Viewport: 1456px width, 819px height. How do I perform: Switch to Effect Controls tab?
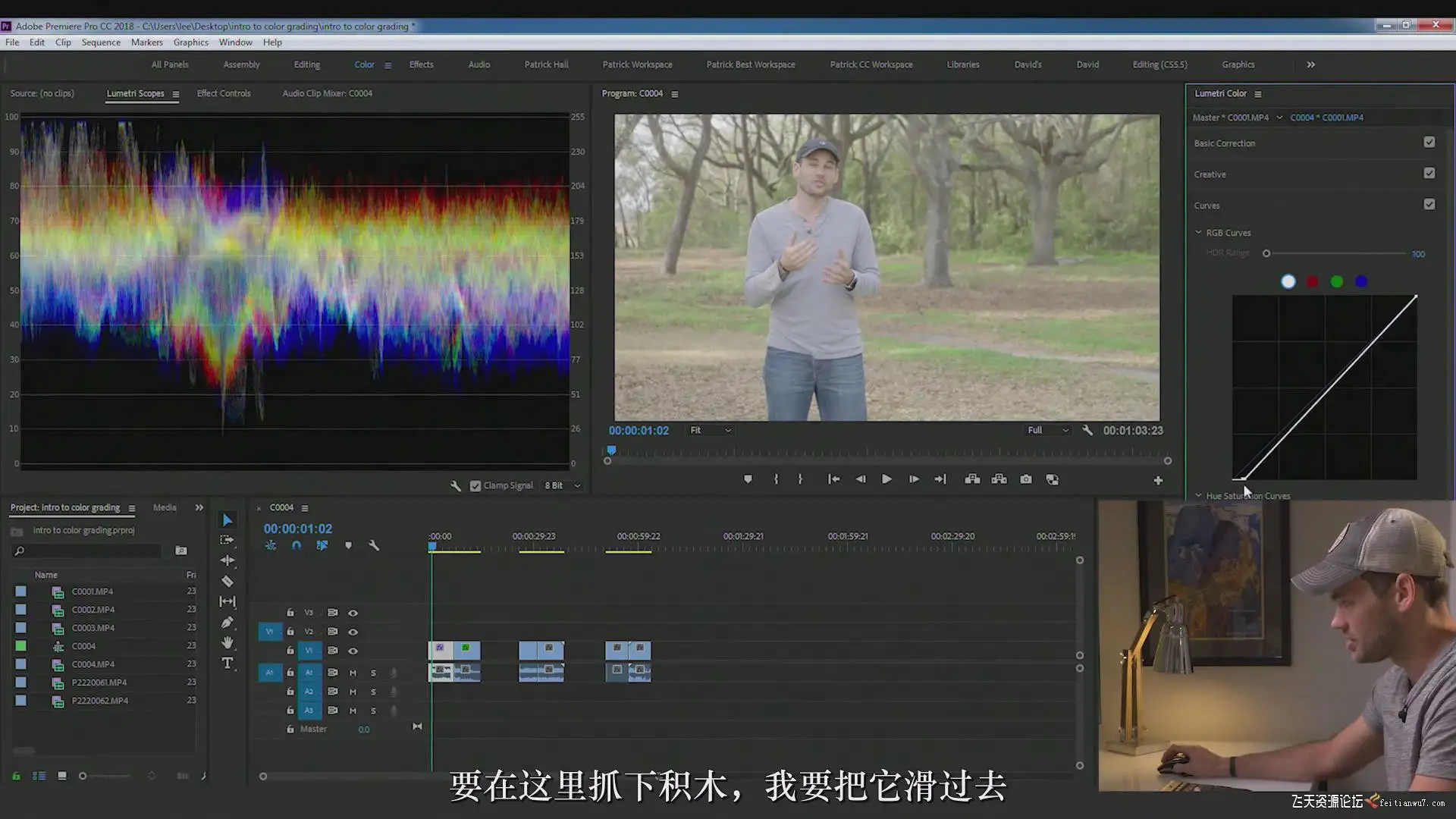pyautogui.click(x=224, y=93)
